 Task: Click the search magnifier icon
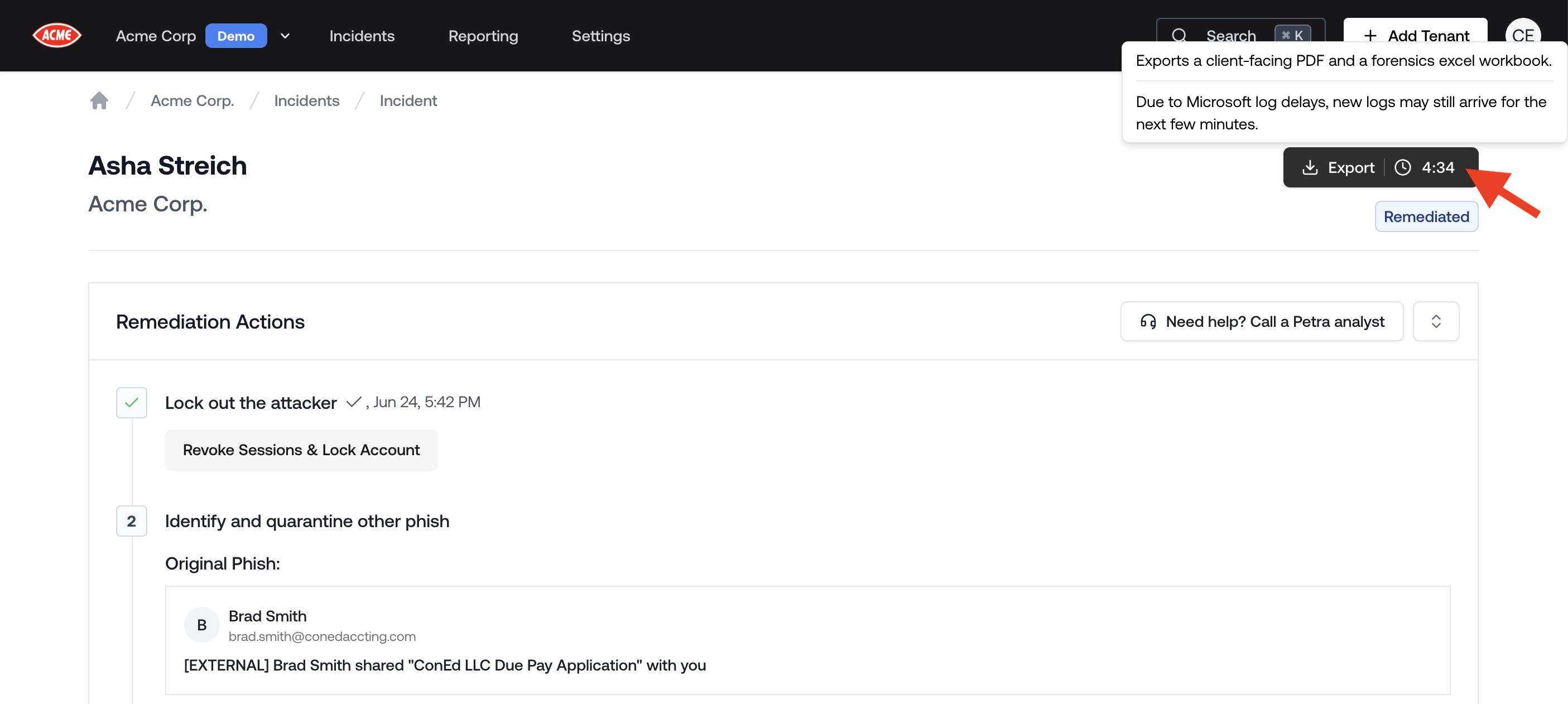pyautogui.click(x=1179, y=36)
